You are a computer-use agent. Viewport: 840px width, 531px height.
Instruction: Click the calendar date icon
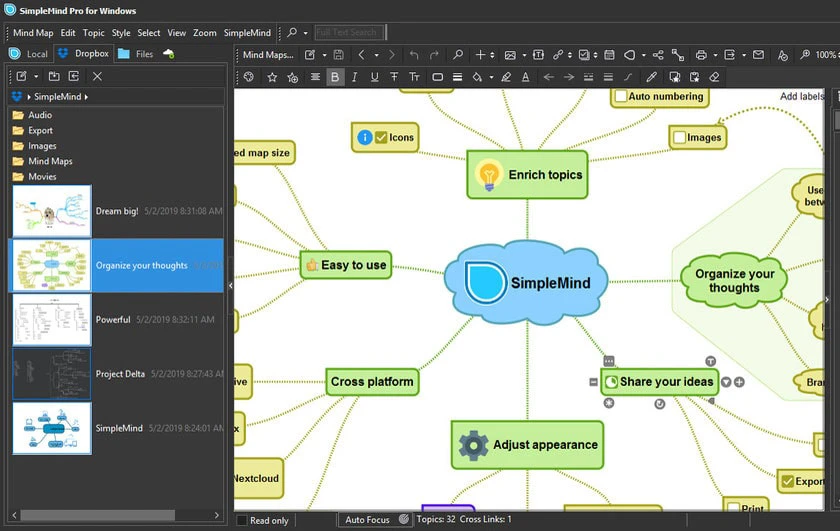pos(609,55)
